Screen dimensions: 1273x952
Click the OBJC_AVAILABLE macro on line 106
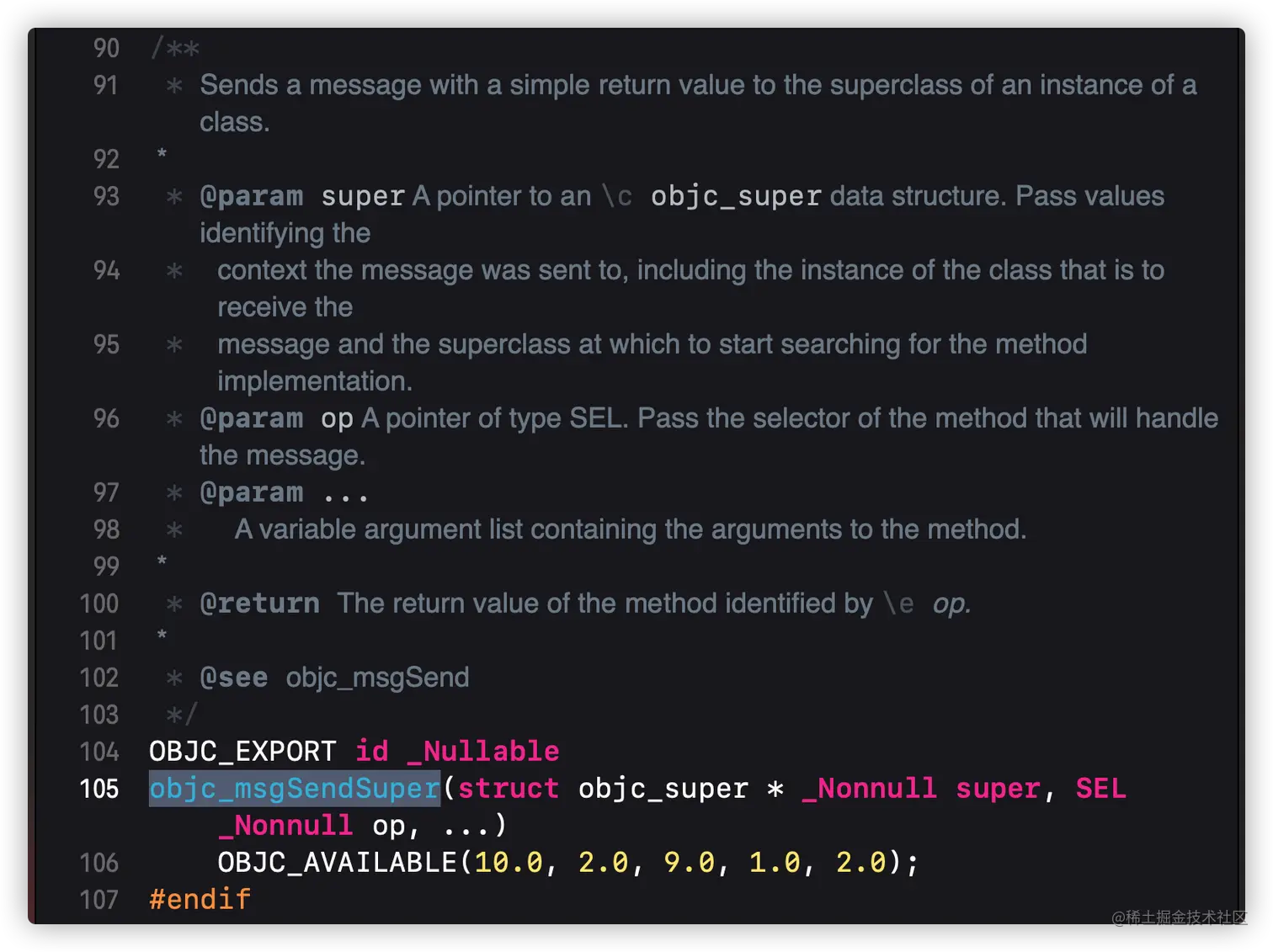pos(337,863)
